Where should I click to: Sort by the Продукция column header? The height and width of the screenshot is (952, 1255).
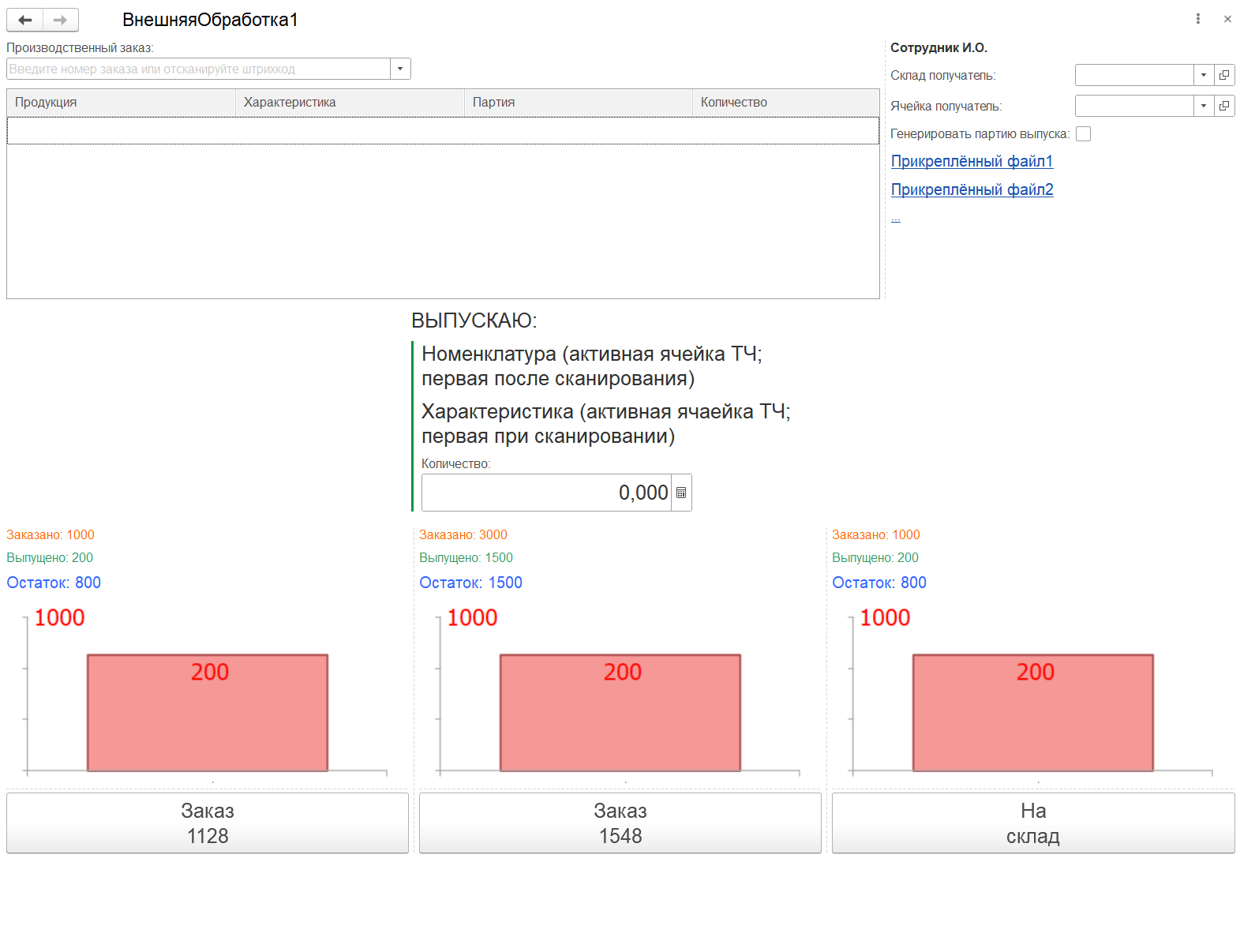coord(121,103)
